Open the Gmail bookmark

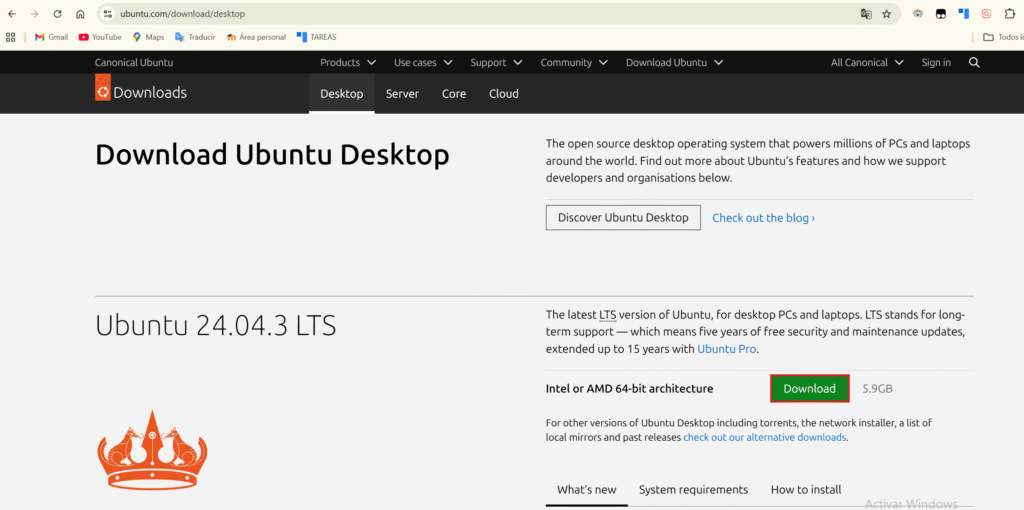[x=51, y=37]
